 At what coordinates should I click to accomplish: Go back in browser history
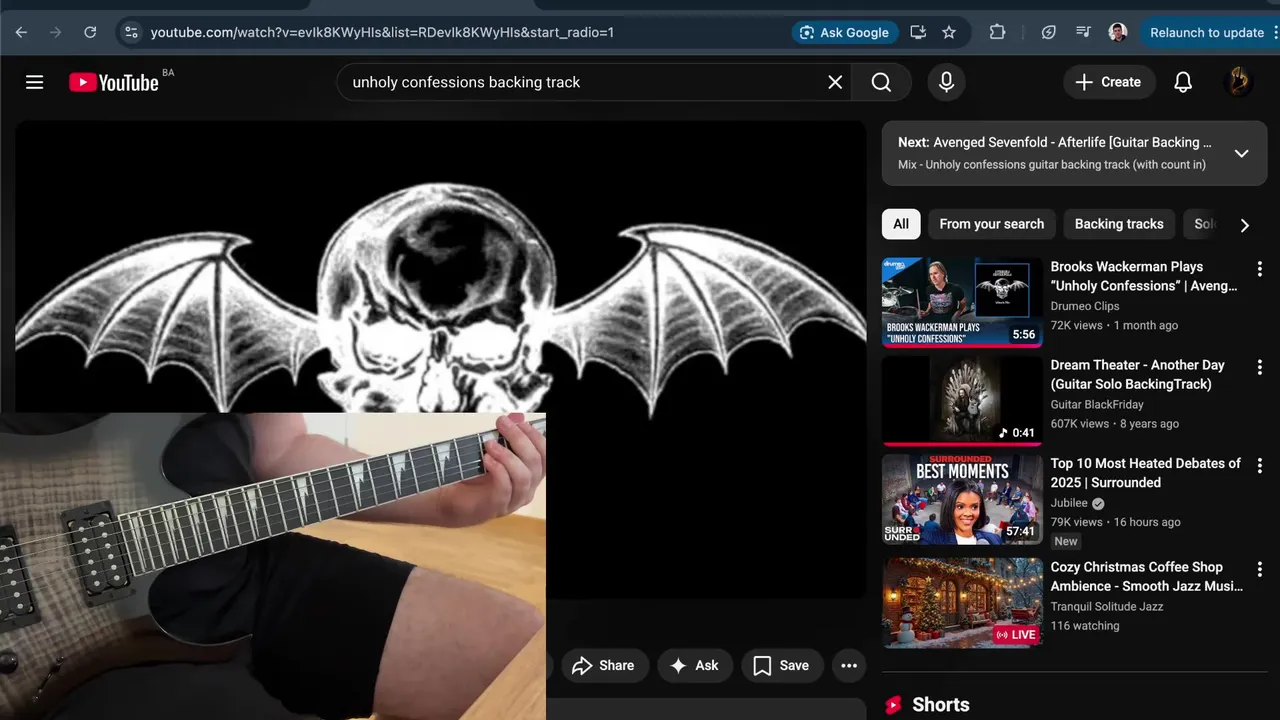pyautogui.click(x=21, y=32)
